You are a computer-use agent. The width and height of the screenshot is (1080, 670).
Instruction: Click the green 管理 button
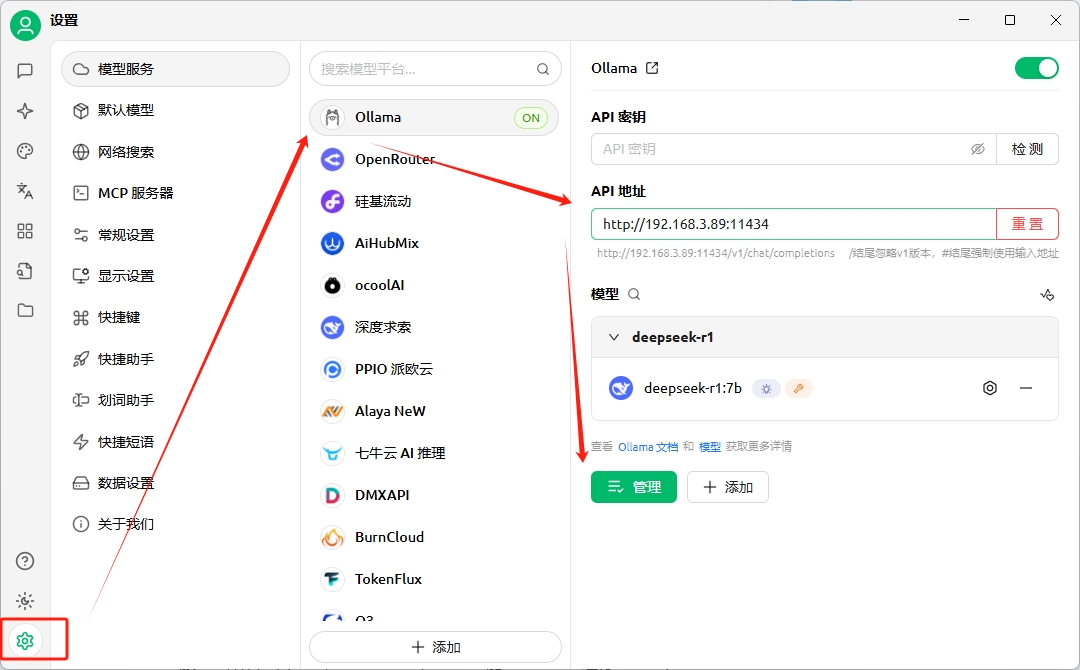pyautogui.click(x=634, y=487)
